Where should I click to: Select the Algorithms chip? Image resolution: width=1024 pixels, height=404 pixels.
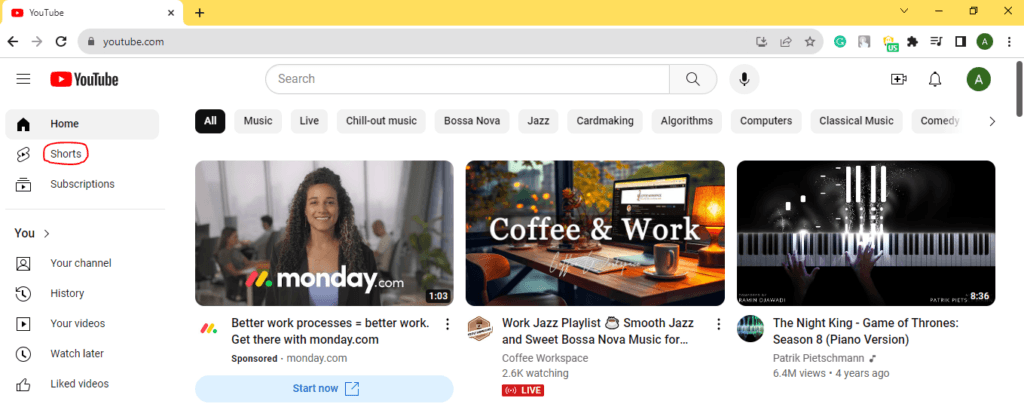coord(686,121)
